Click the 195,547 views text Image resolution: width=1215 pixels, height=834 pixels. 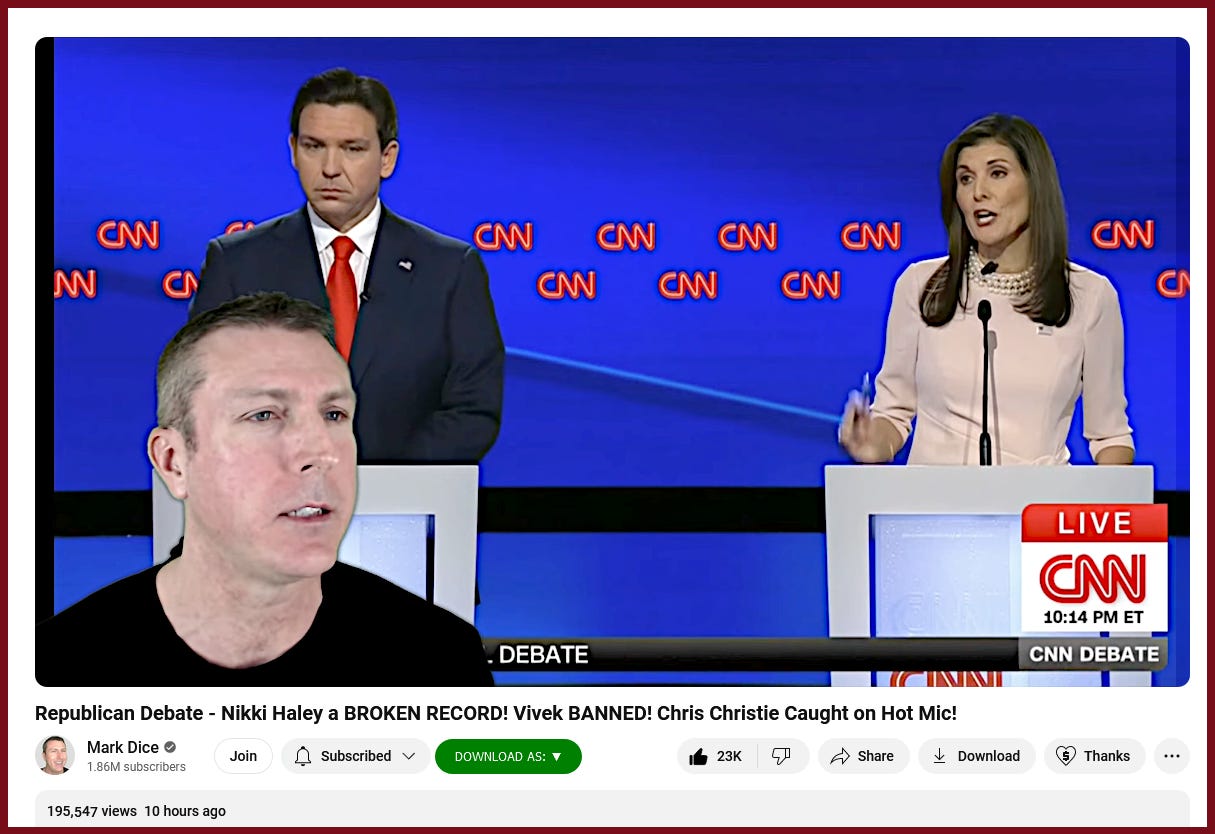pos(92,811)
